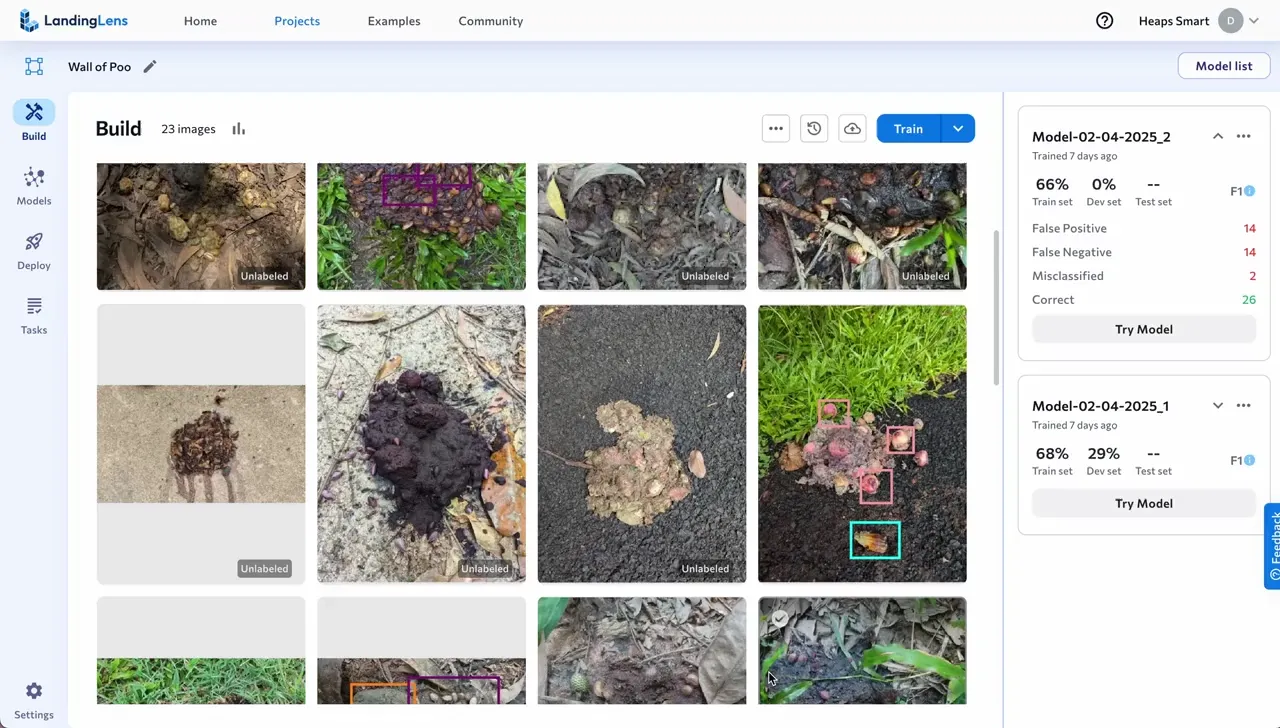Open the Community menu item
This screenshot has height=728, width=1280.
point(490,21)
